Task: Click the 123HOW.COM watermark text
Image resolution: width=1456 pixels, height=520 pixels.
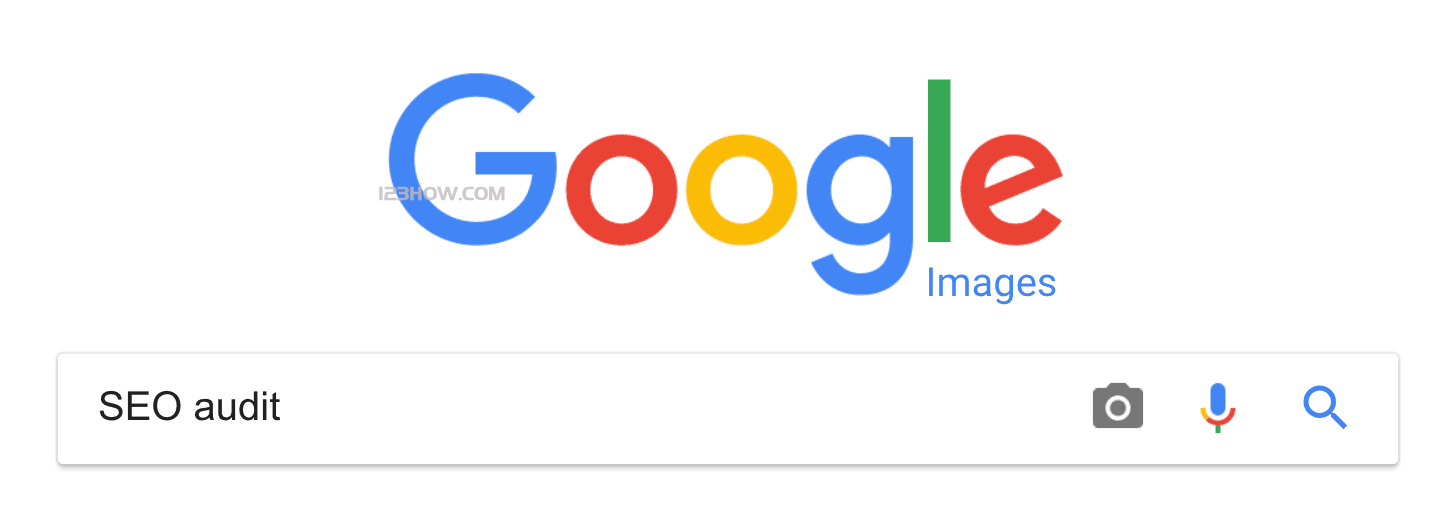Action: [442, 195]
